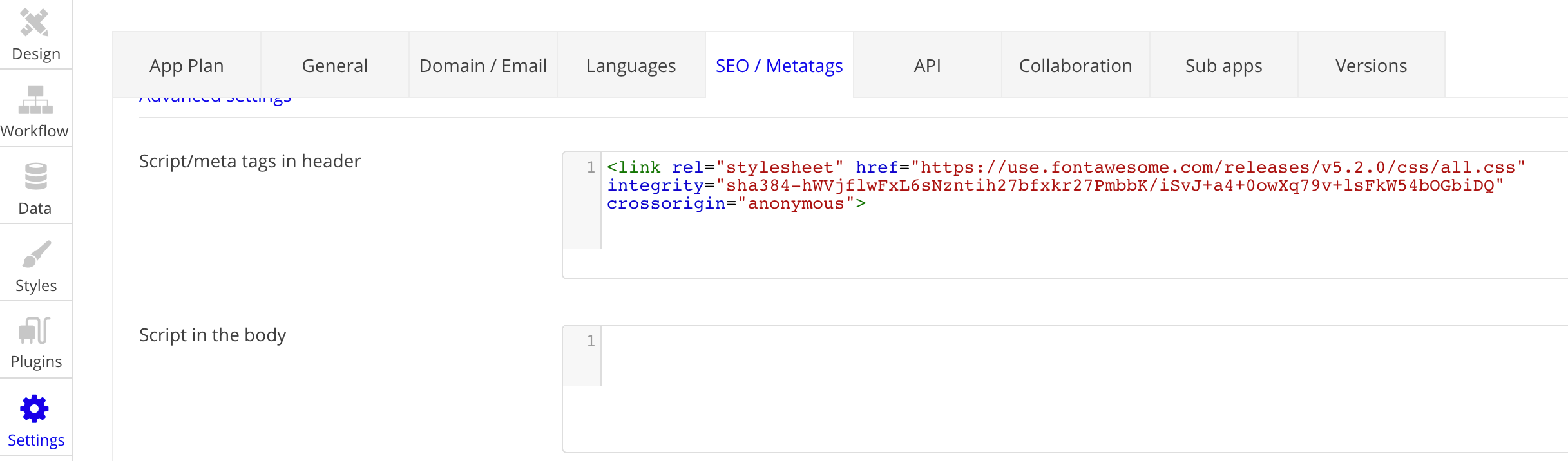Switch to the Languages tab
Screen dimensions: 1568x461
(x=631, y=66)
